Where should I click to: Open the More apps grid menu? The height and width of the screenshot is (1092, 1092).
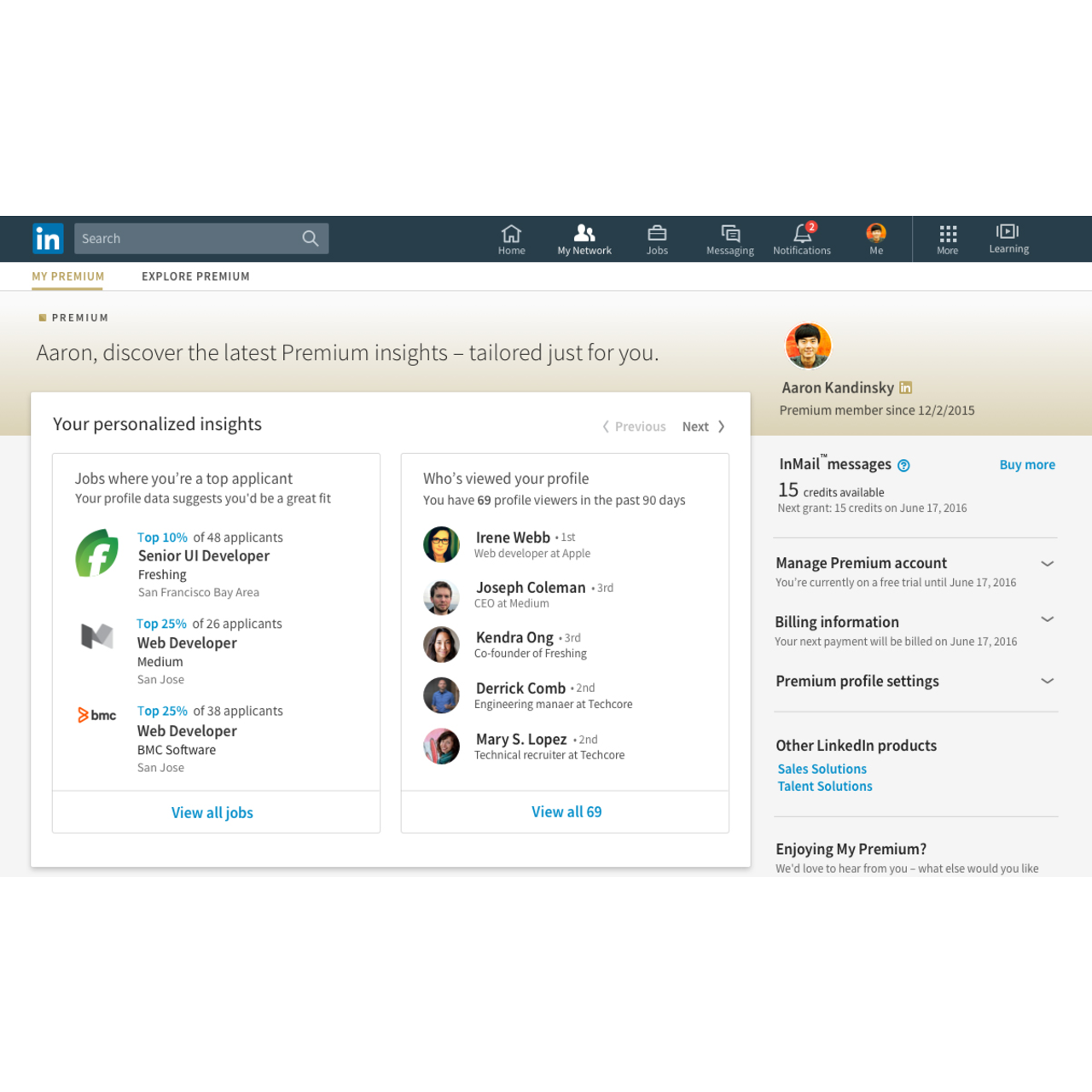[x=948, y=233]
